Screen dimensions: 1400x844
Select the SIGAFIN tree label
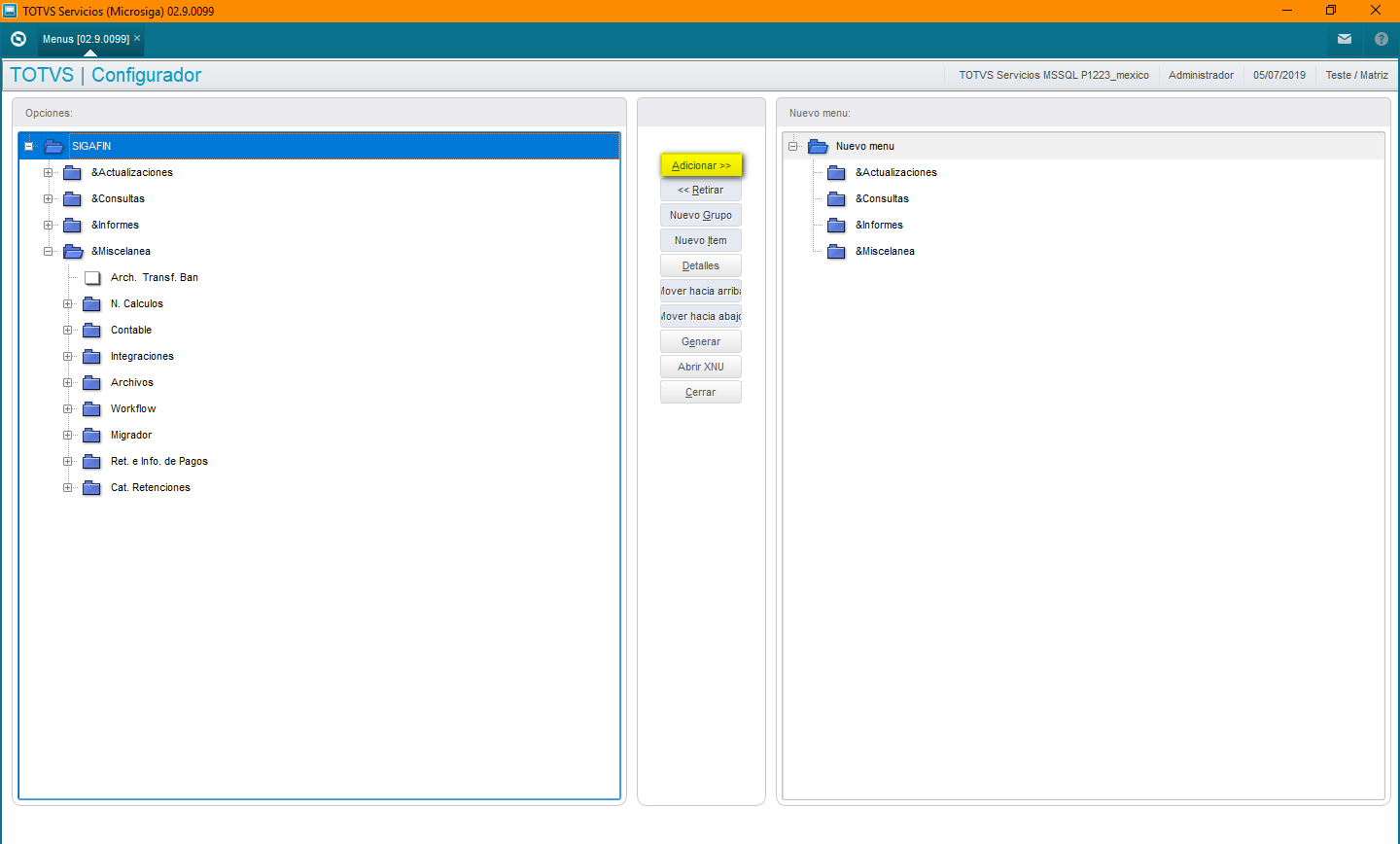tap(91, 146)
